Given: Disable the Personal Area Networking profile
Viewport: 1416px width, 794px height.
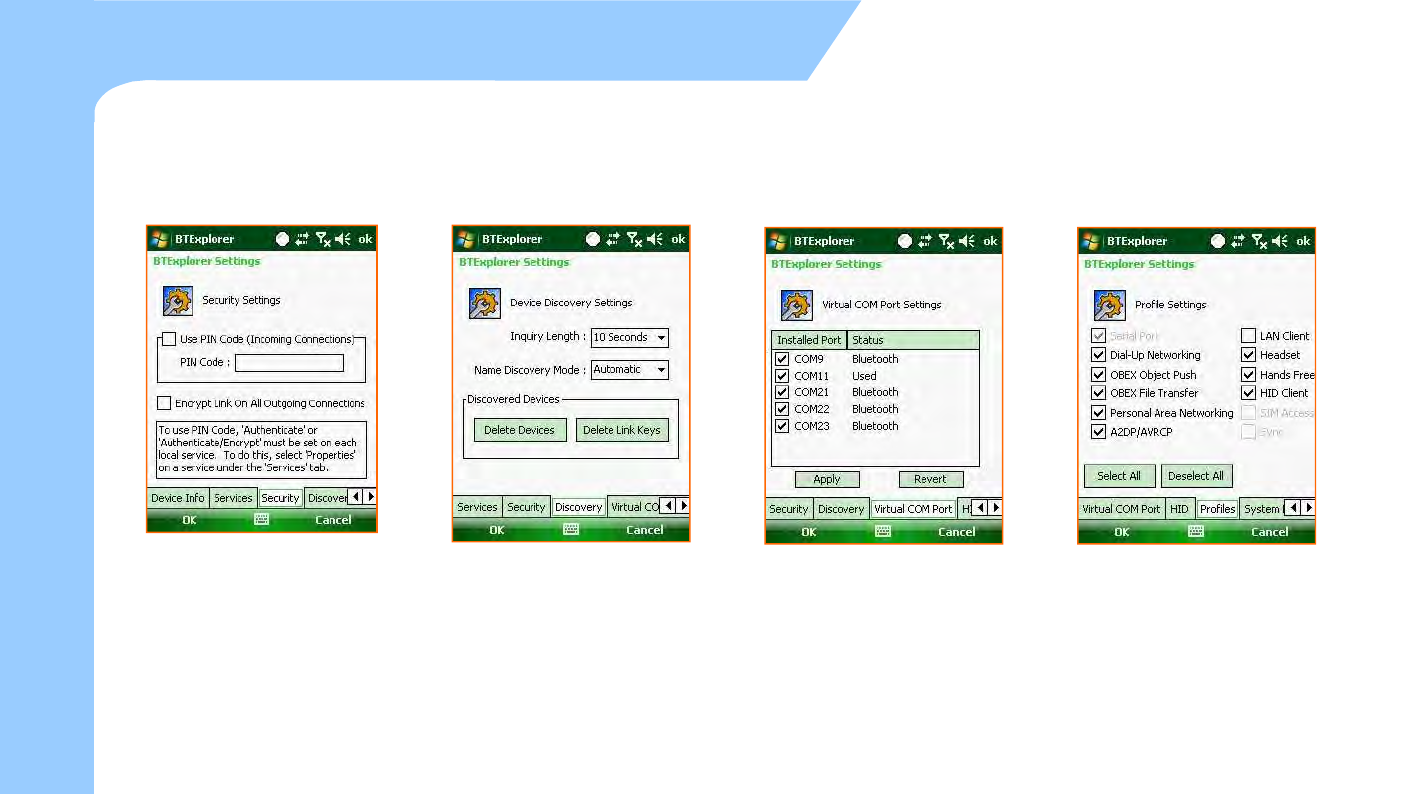Looking at the screenshot, I should (x=1098, y=413).
